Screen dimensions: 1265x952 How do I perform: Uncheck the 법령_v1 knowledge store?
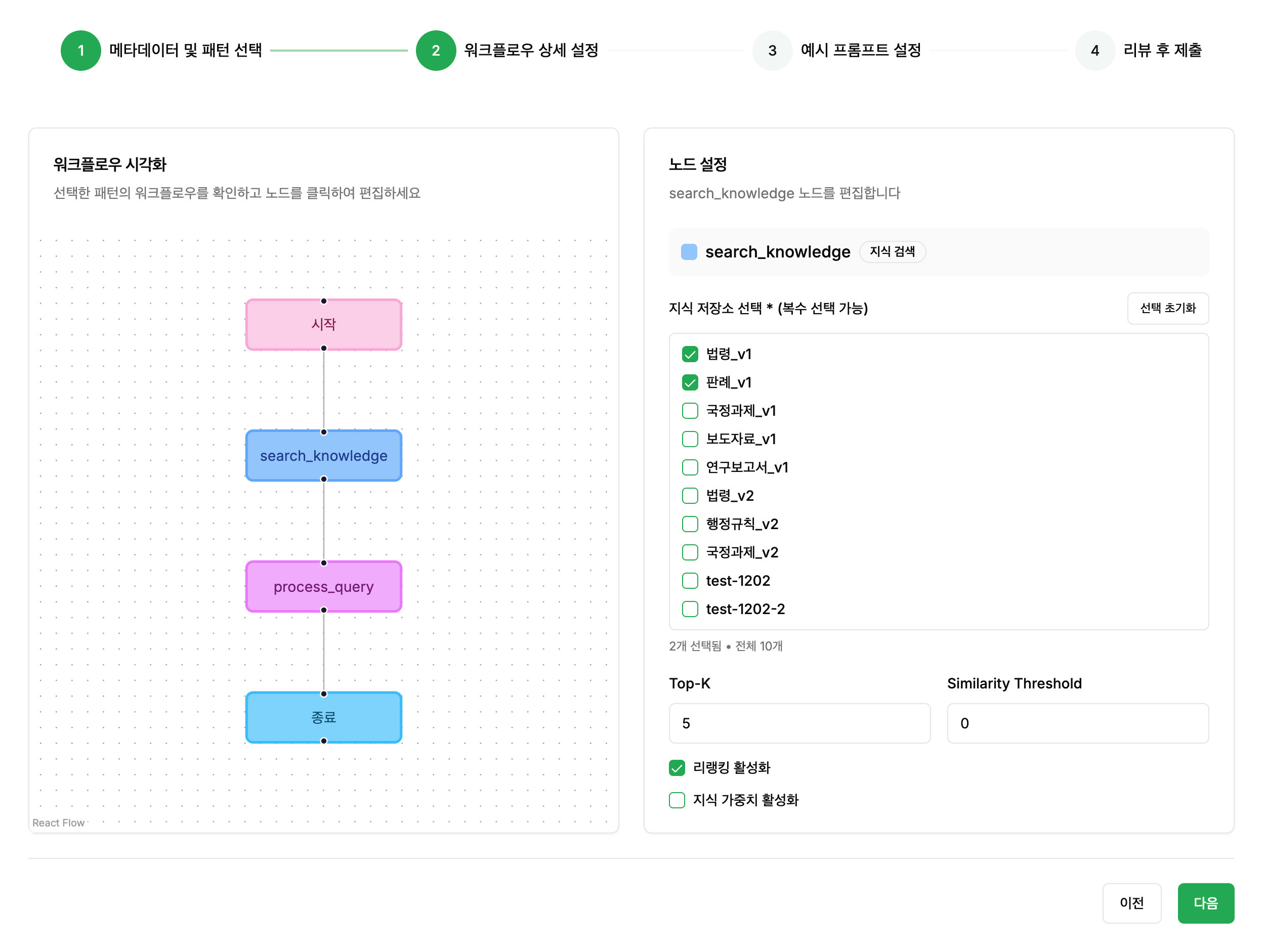690,354
